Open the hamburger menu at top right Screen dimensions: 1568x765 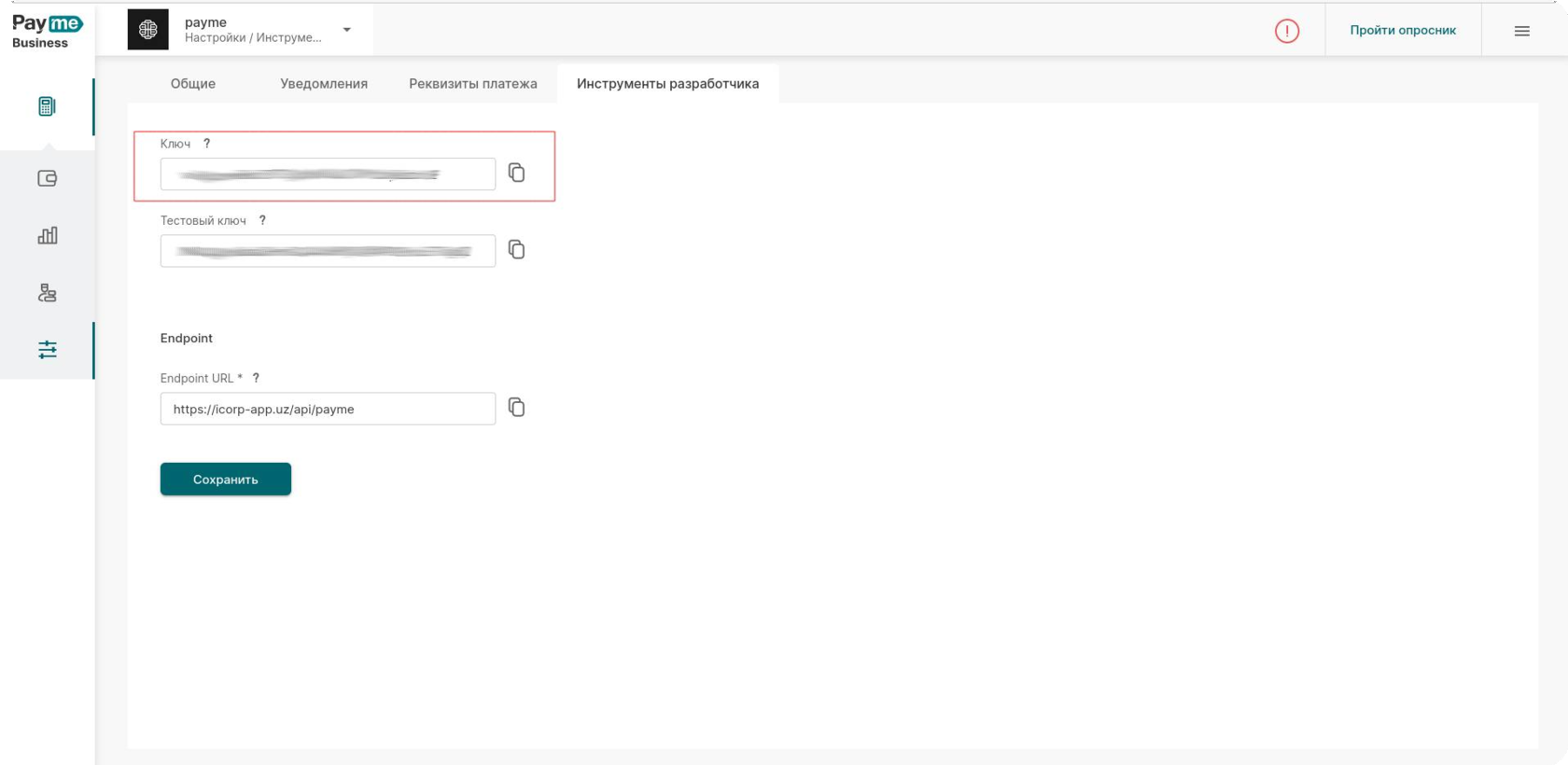click(x=1521, y=31)
